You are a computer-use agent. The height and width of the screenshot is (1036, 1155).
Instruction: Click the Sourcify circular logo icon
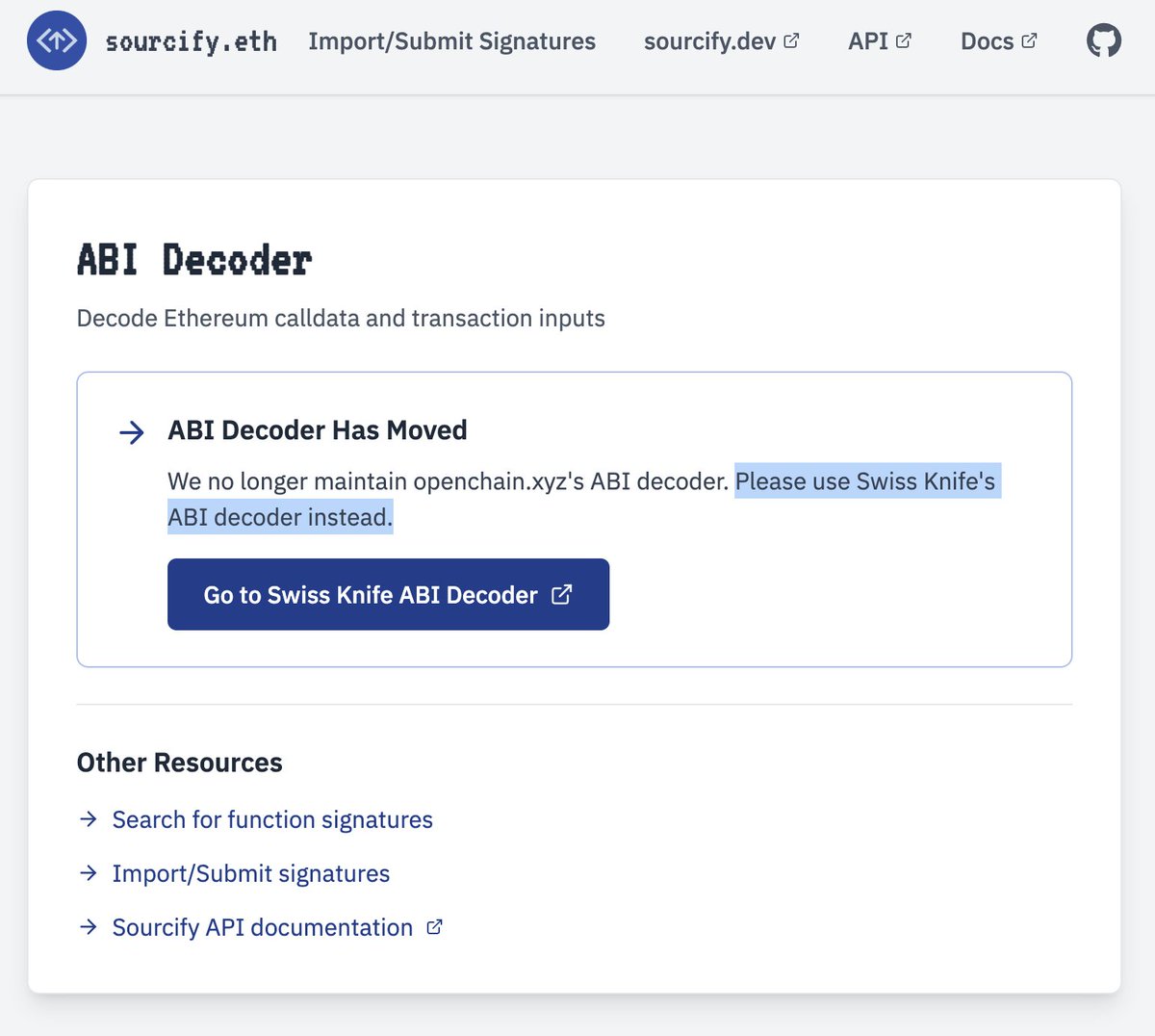coord(57,40)
